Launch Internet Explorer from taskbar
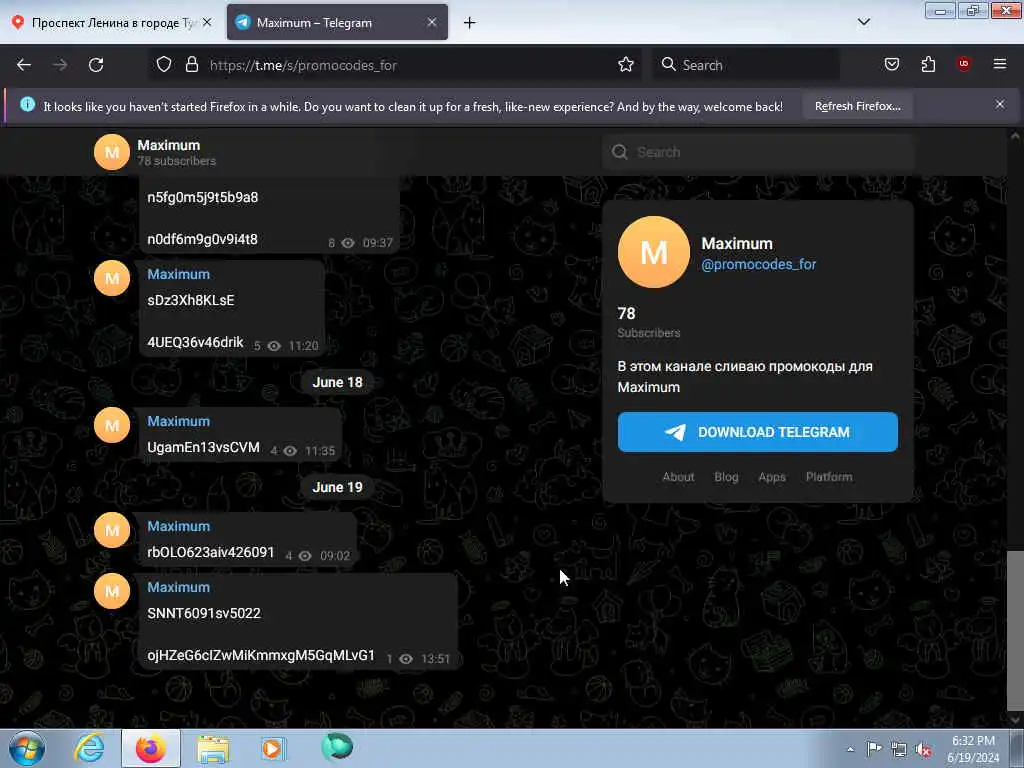Image resolution: width=1024 pixels, height=768 pixels. [x=88, y=748]
